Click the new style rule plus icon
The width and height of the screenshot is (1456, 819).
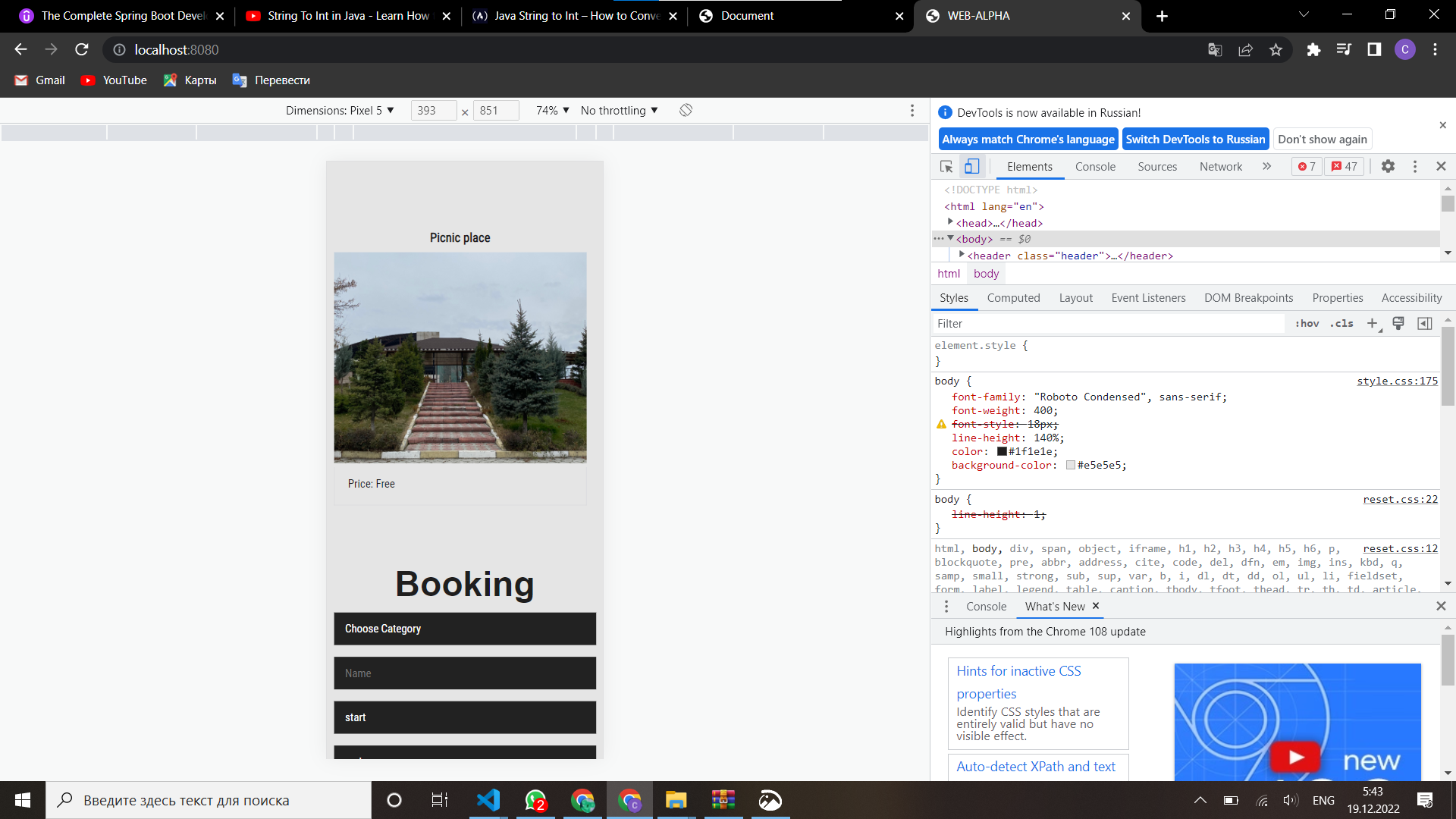(x=1372, y=324)
